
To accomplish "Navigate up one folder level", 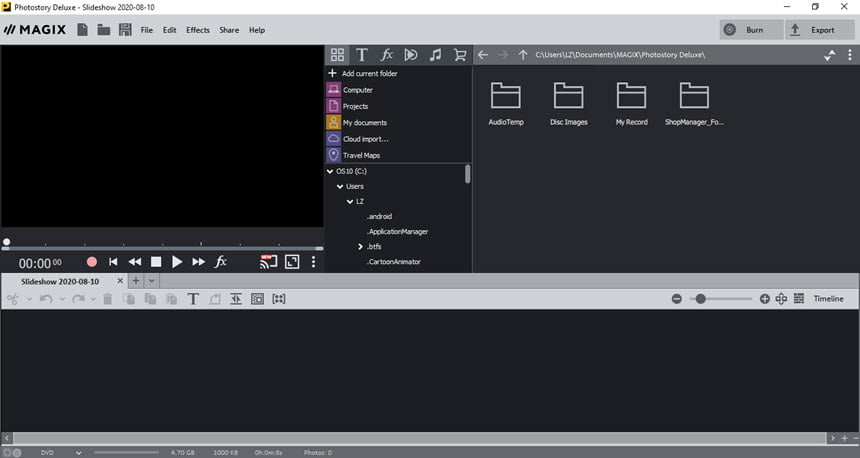I will coord(523,55).
